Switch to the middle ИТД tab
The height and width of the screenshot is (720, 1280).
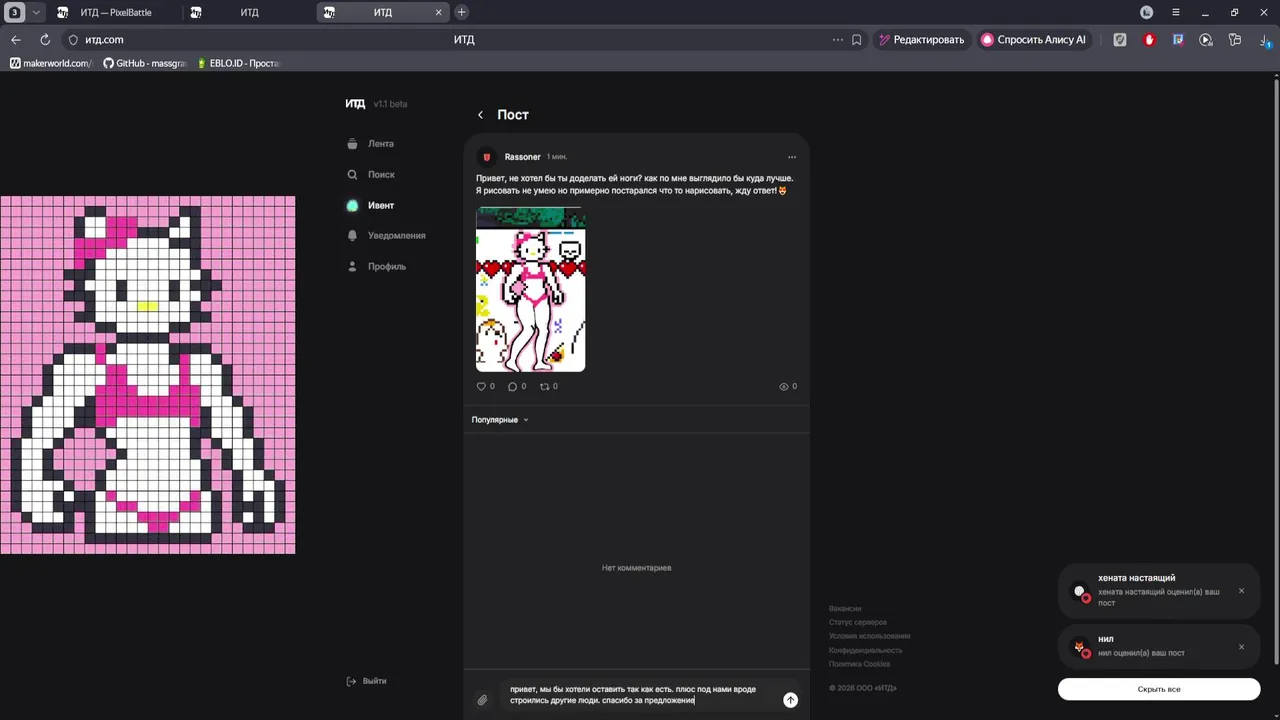(x=249, y=12)
